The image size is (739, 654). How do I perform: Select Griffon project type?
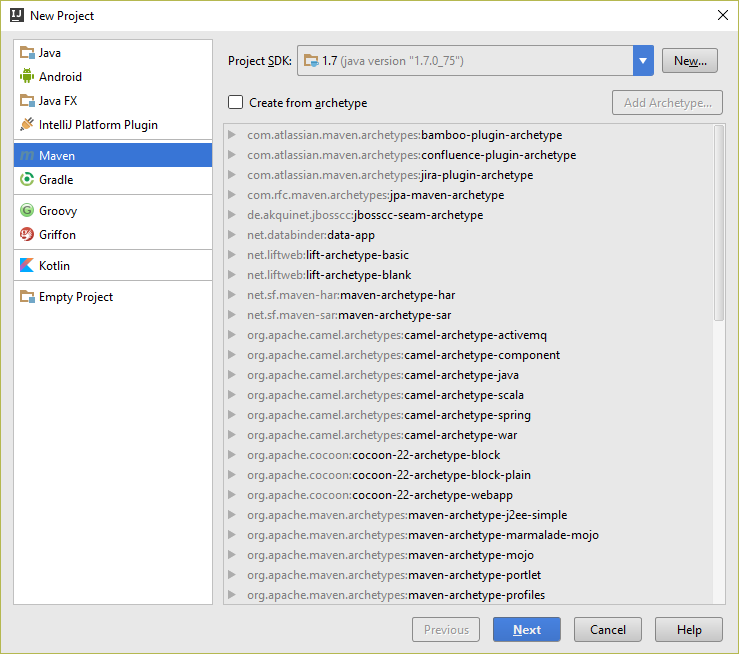coord(113,234)
